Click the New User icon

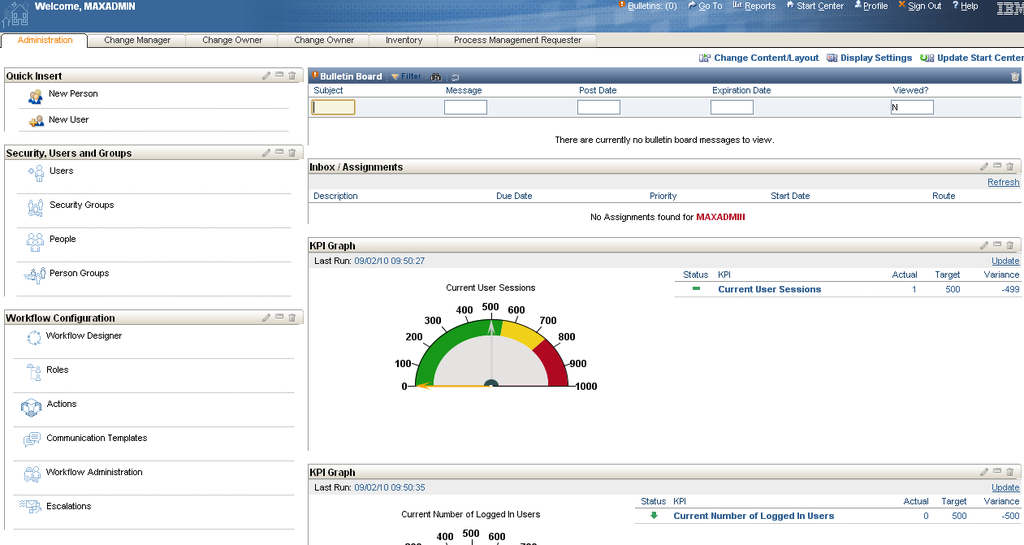pos(36,121)
